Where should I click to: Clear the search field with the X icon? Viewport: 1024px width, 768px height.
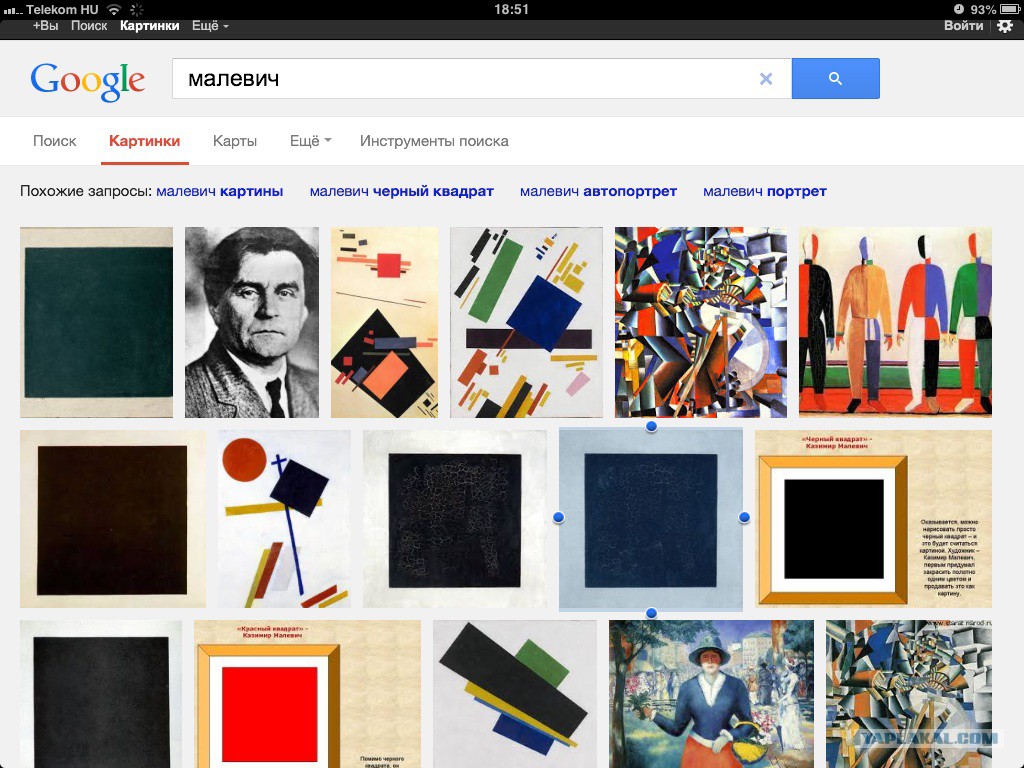[x=766, y=79]
